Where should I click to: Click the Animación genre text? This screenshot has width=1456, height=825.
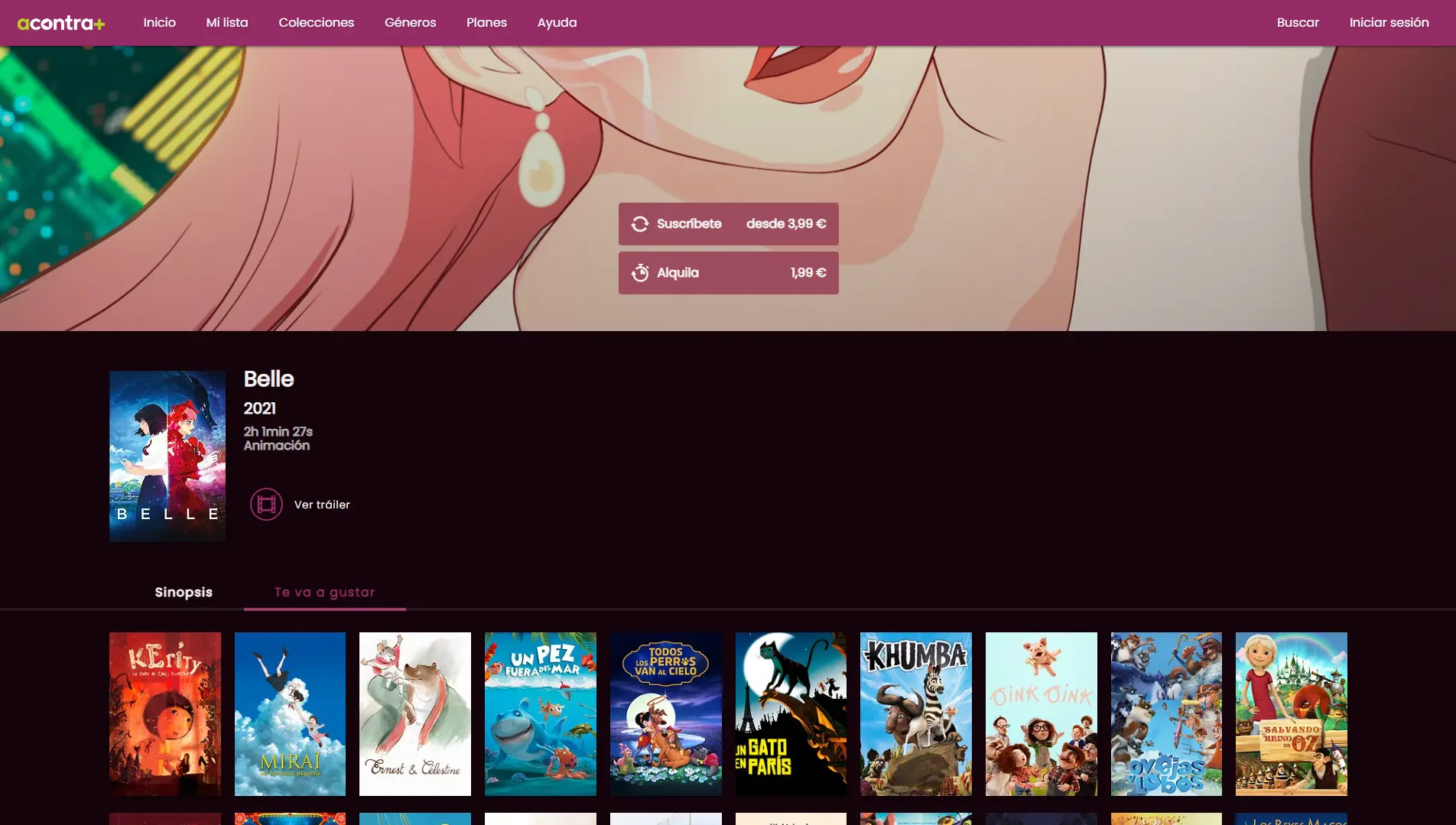(x=277, y=446)
